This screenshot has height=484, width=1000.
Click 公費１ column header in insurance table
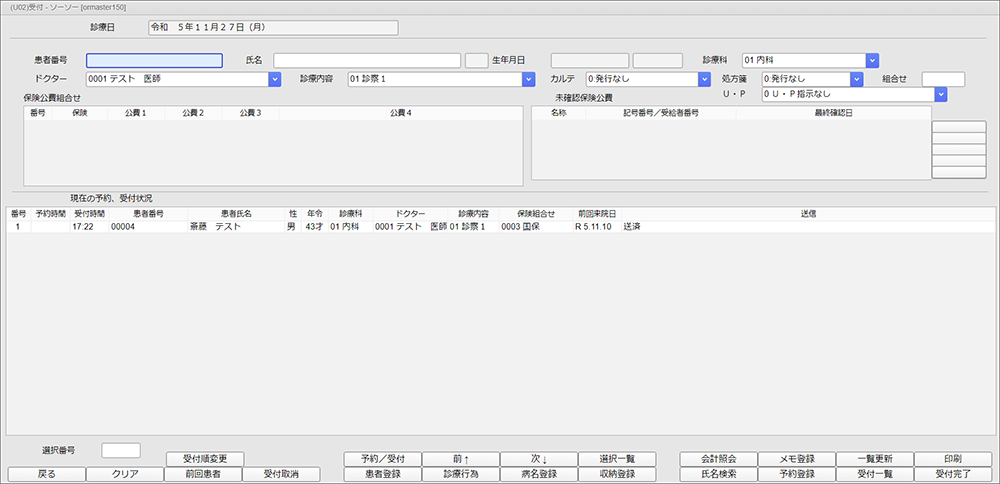tap(136, 113)
